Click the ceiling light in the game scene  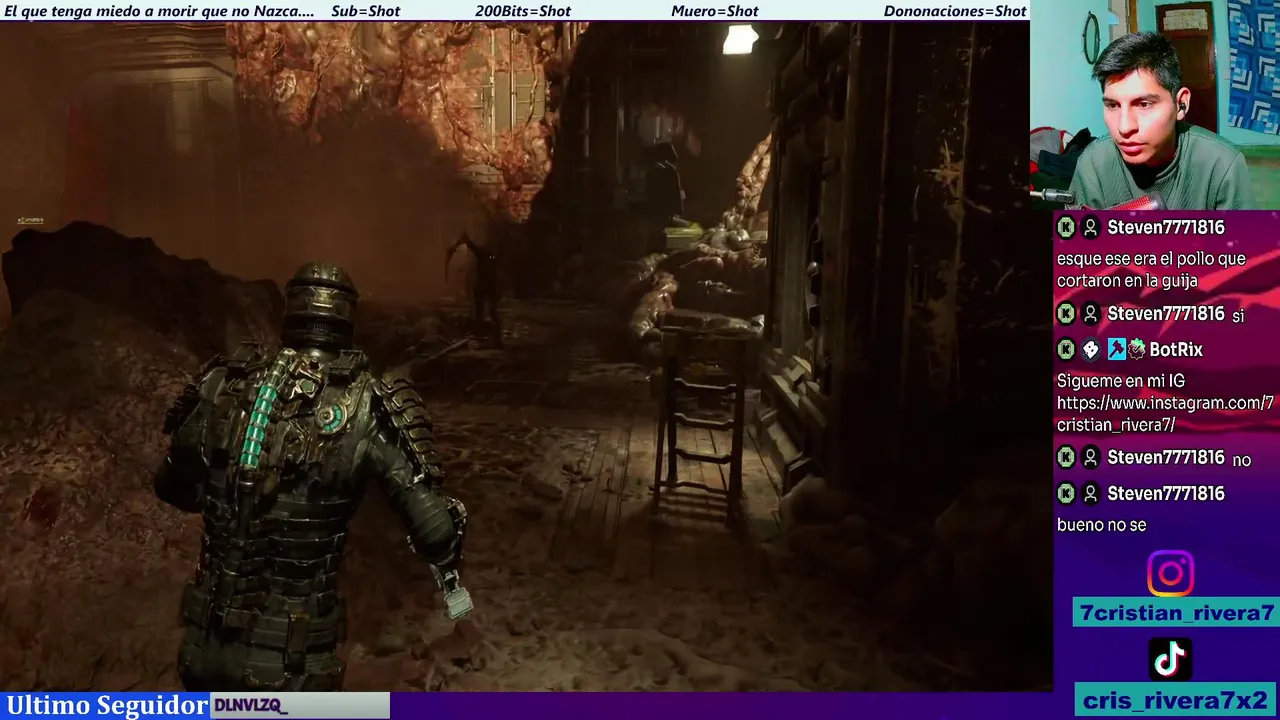coord(740,39)
